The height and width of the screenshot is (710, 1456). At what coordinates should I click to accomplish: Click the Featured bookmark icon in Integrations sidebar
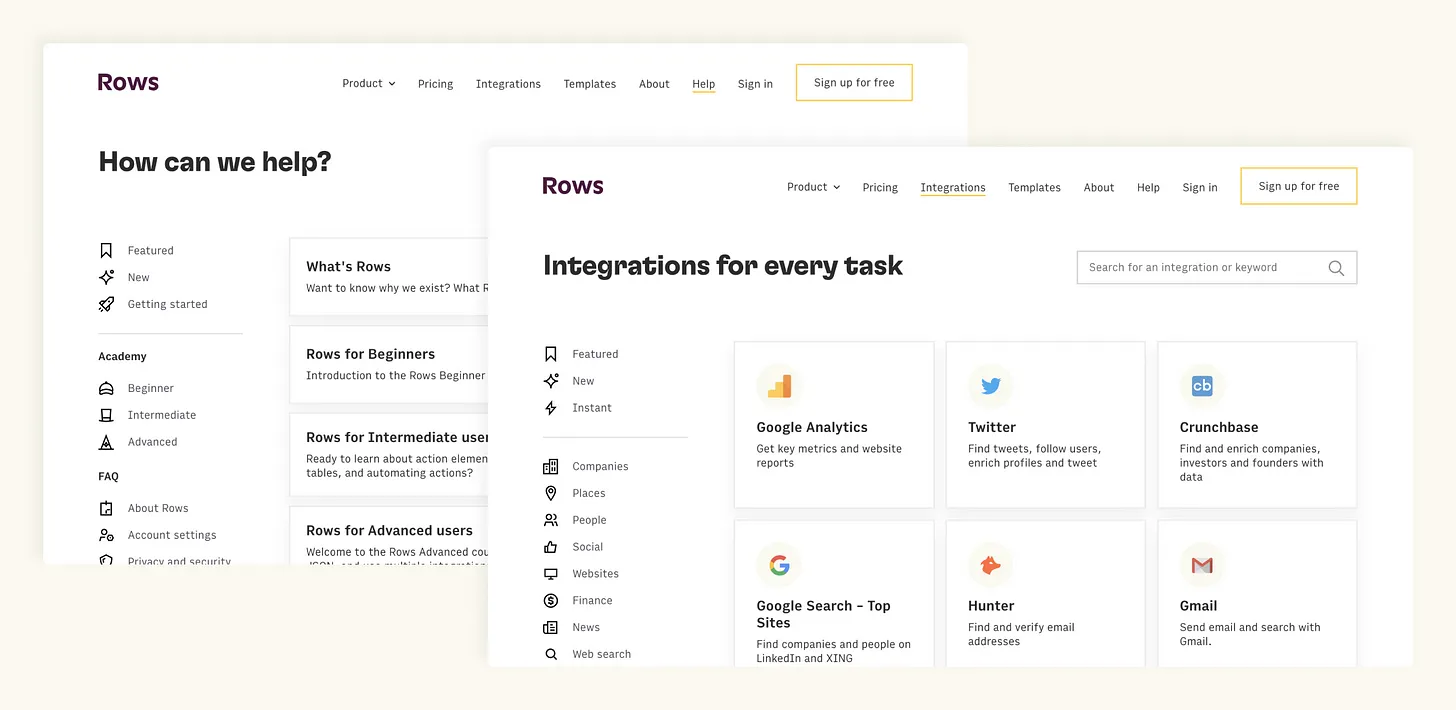[x=551, y=354]
